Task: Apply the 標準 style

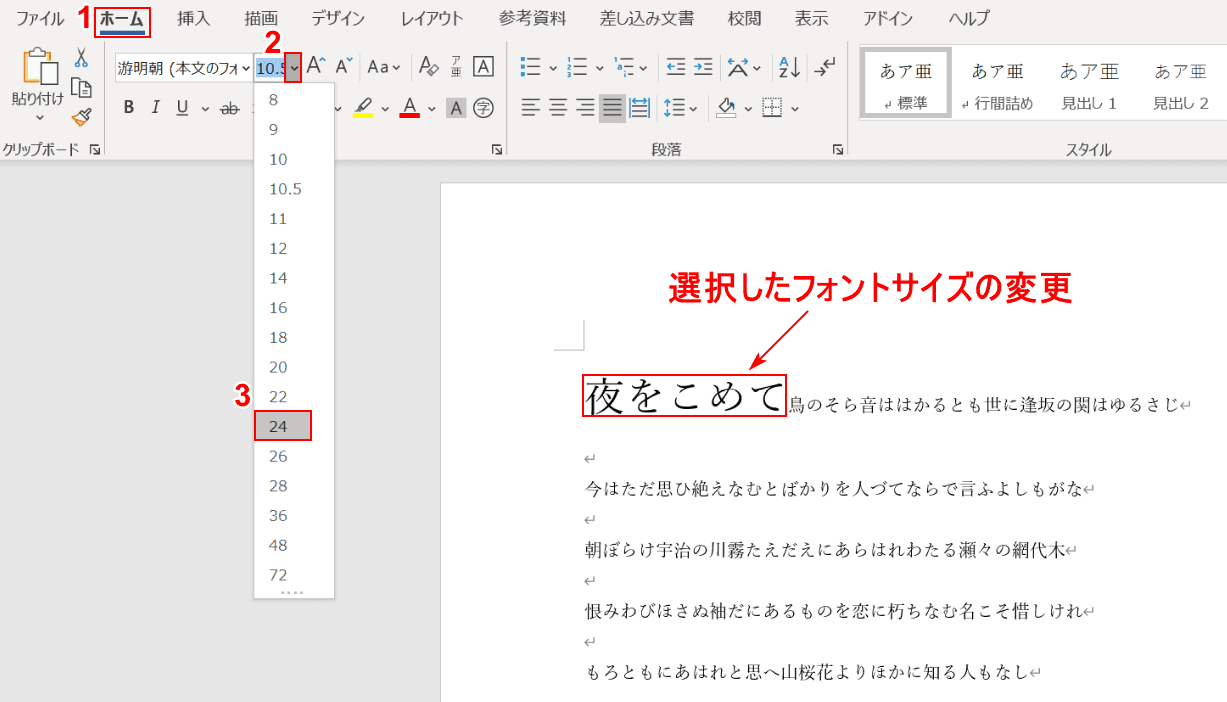Action: [x=905, y=83]
